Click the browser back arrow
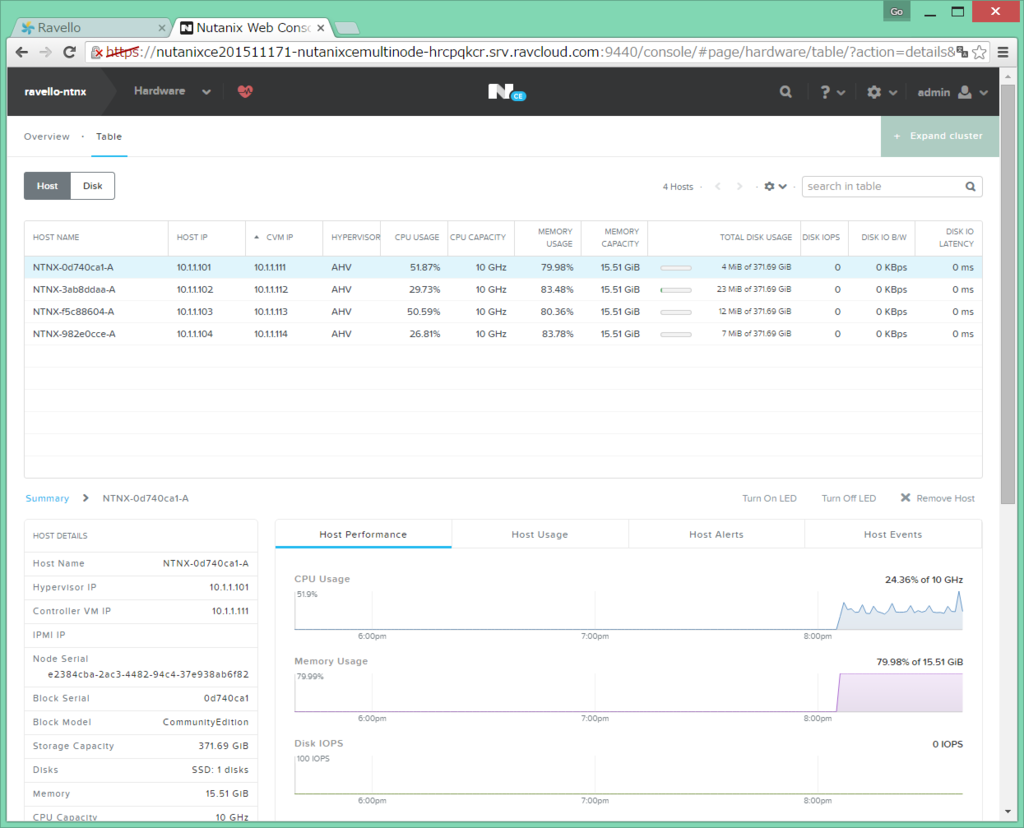Screen dimensions: 1024x828 click(22, 52)
